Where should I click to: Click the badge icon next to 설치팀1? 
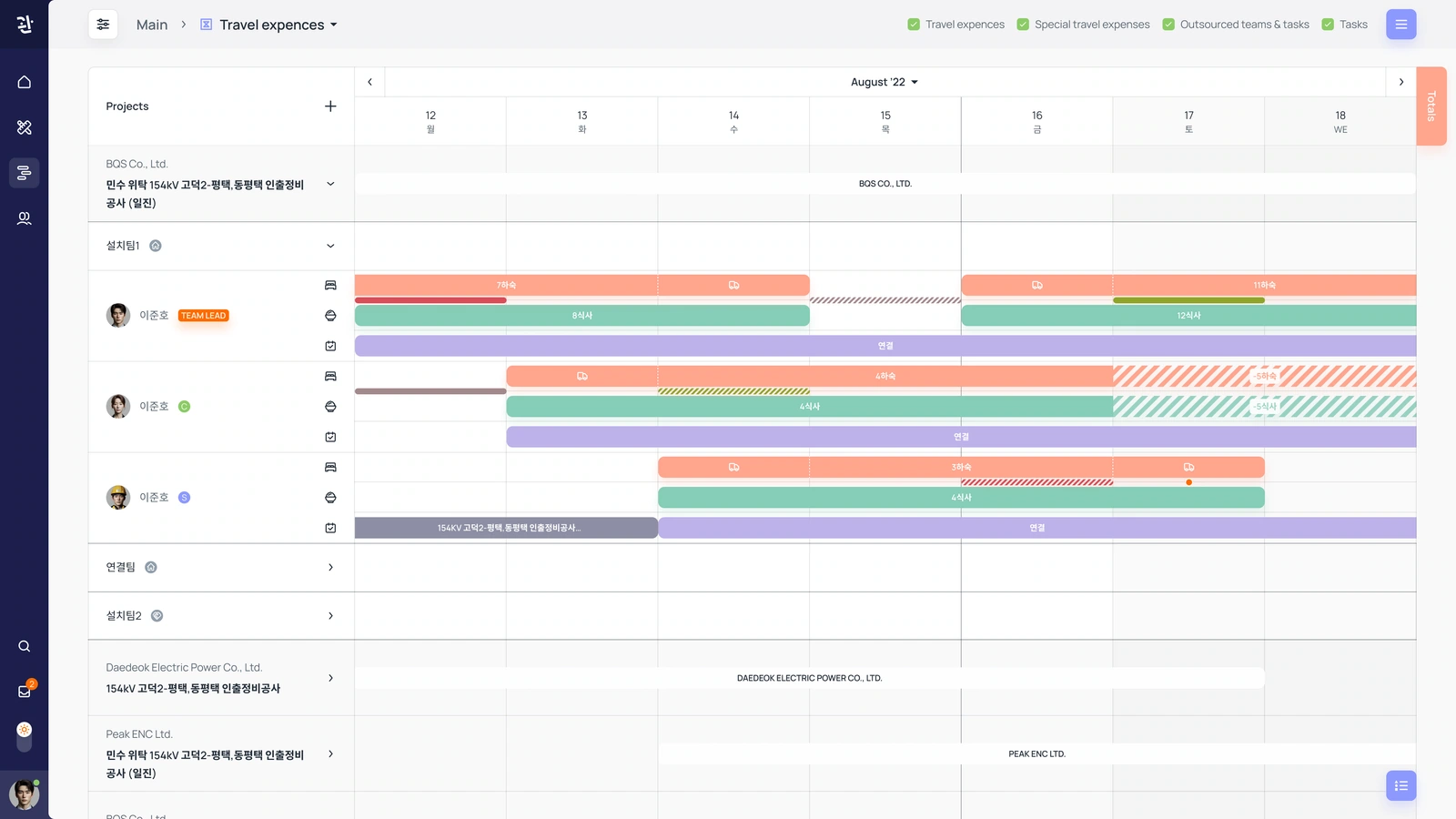(156, 246)
